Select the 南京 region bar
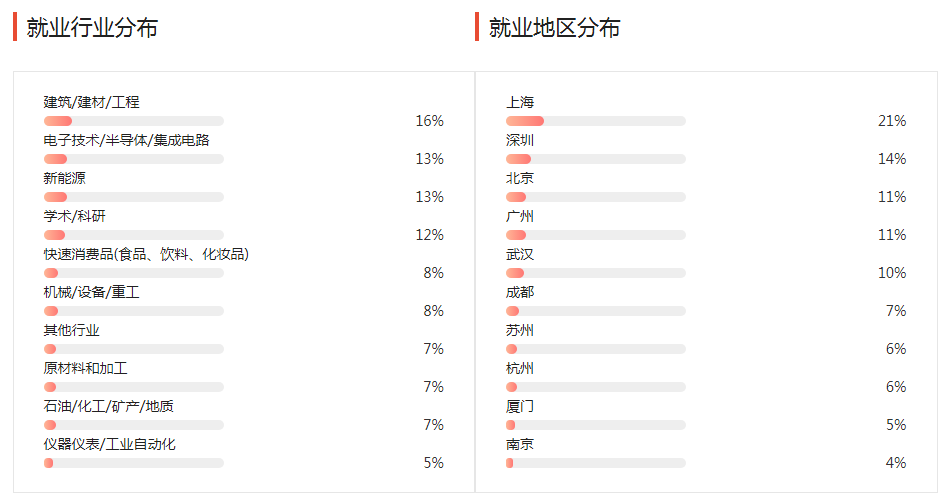This screenshot has height=501, width=947. [x=595, y=464]
